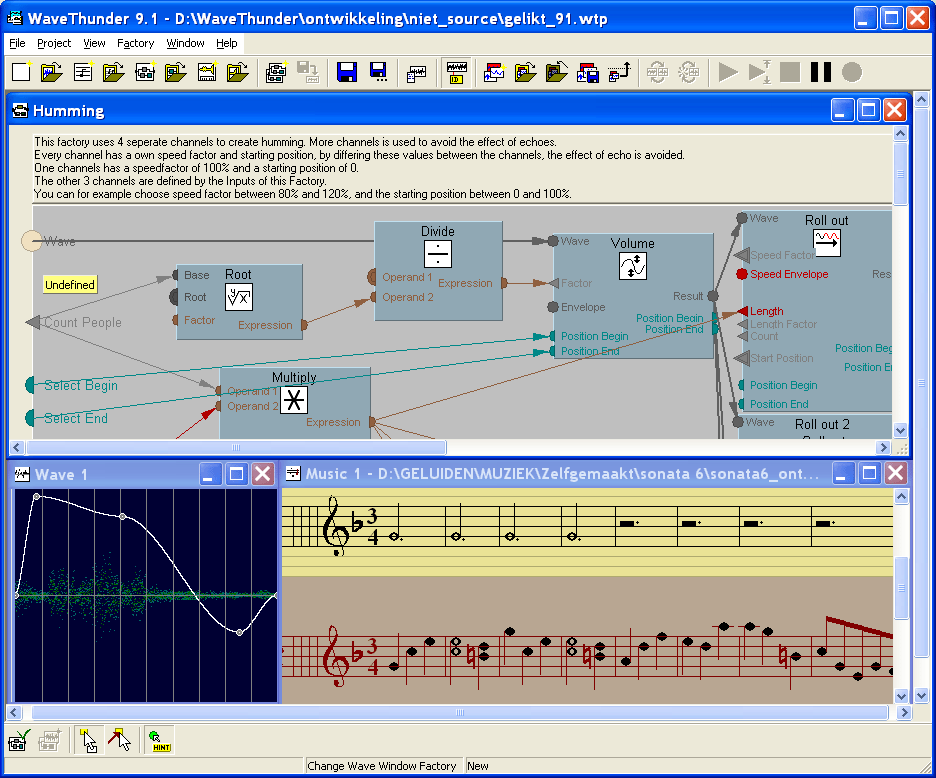Click the square Stop button
This screenshot has height=778, width=936.
point(790,72)
